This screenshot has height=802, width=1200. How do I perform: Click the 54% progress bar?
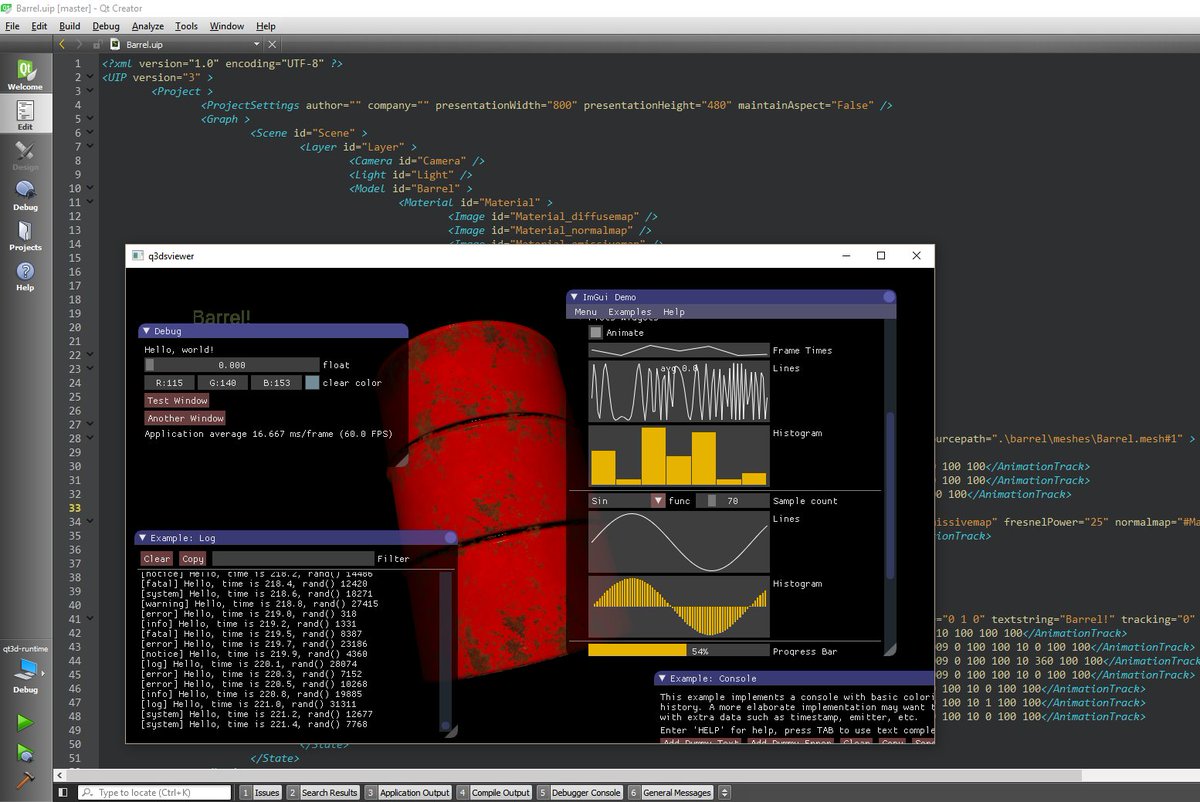click(679, 651)
